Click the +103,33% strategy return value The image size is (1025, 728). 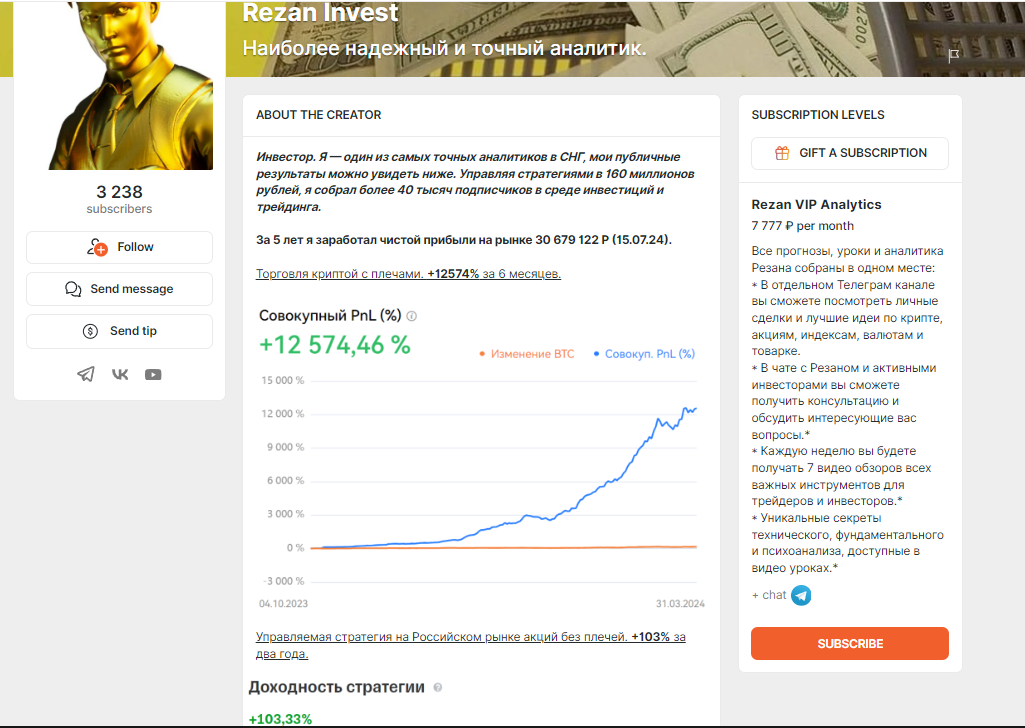click(x=280, y=719)
